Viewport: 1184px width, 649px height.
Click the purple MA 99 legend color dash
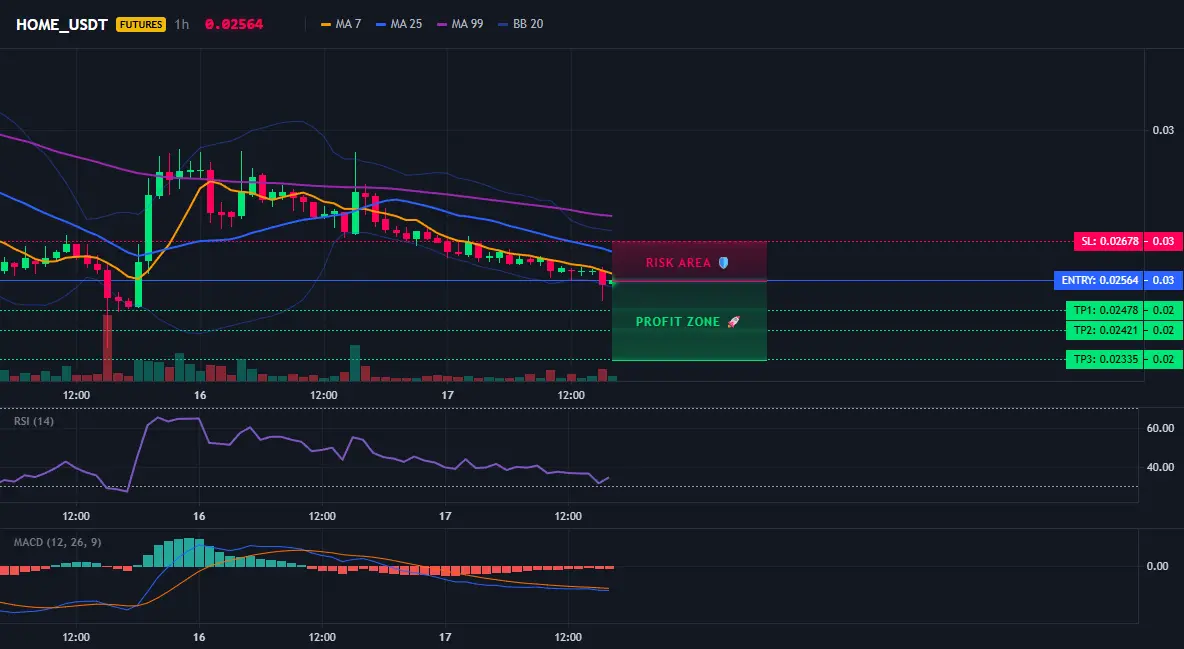tap(442, 24)
